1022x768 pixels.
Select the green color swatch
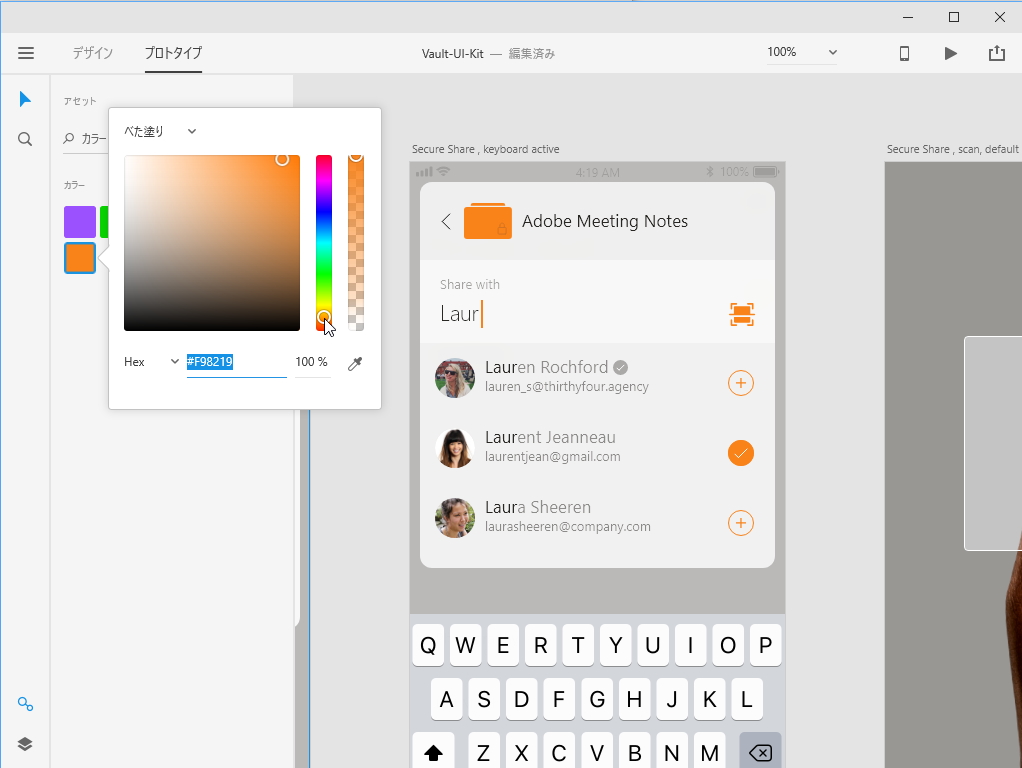click(x=104, y=222)
